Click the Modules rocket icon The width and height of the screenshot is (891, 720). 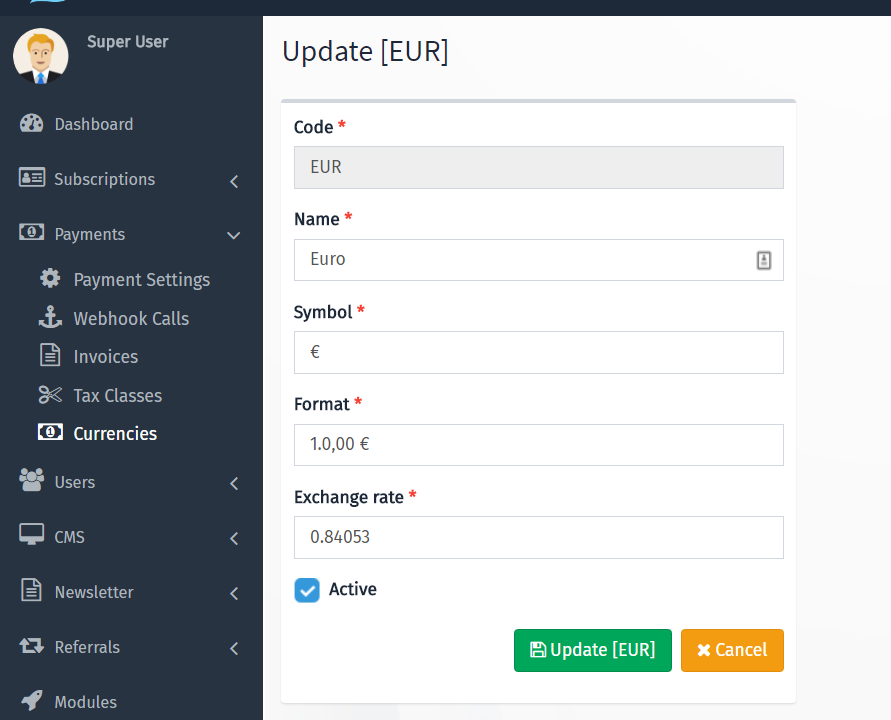[x=31, y=700]
